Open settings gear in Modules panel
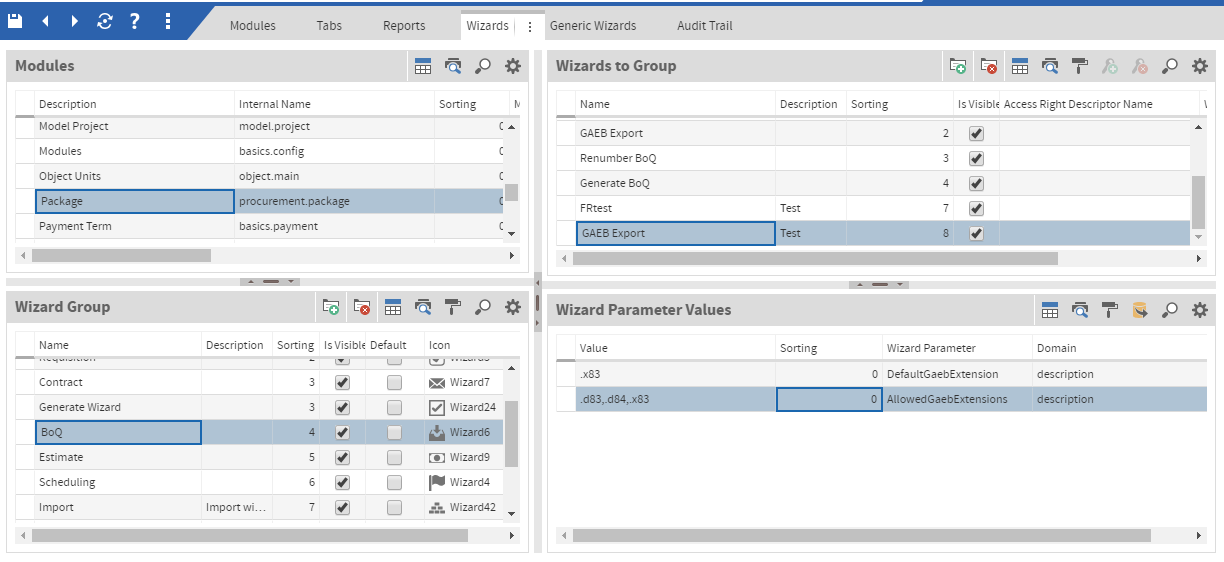Screen dimensions: 1224x562 coord(513,66)
